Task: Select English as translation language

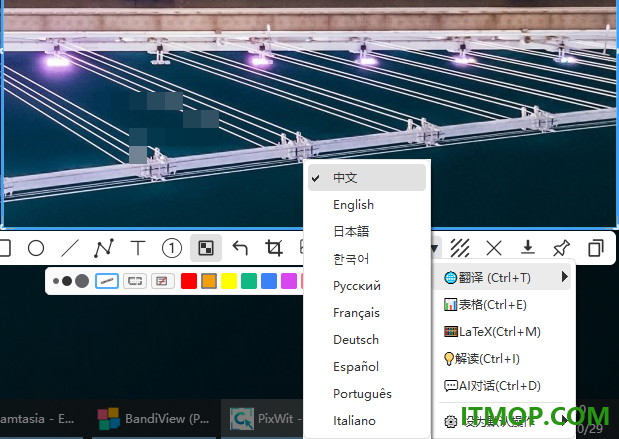Action: (x=367, y=205)
